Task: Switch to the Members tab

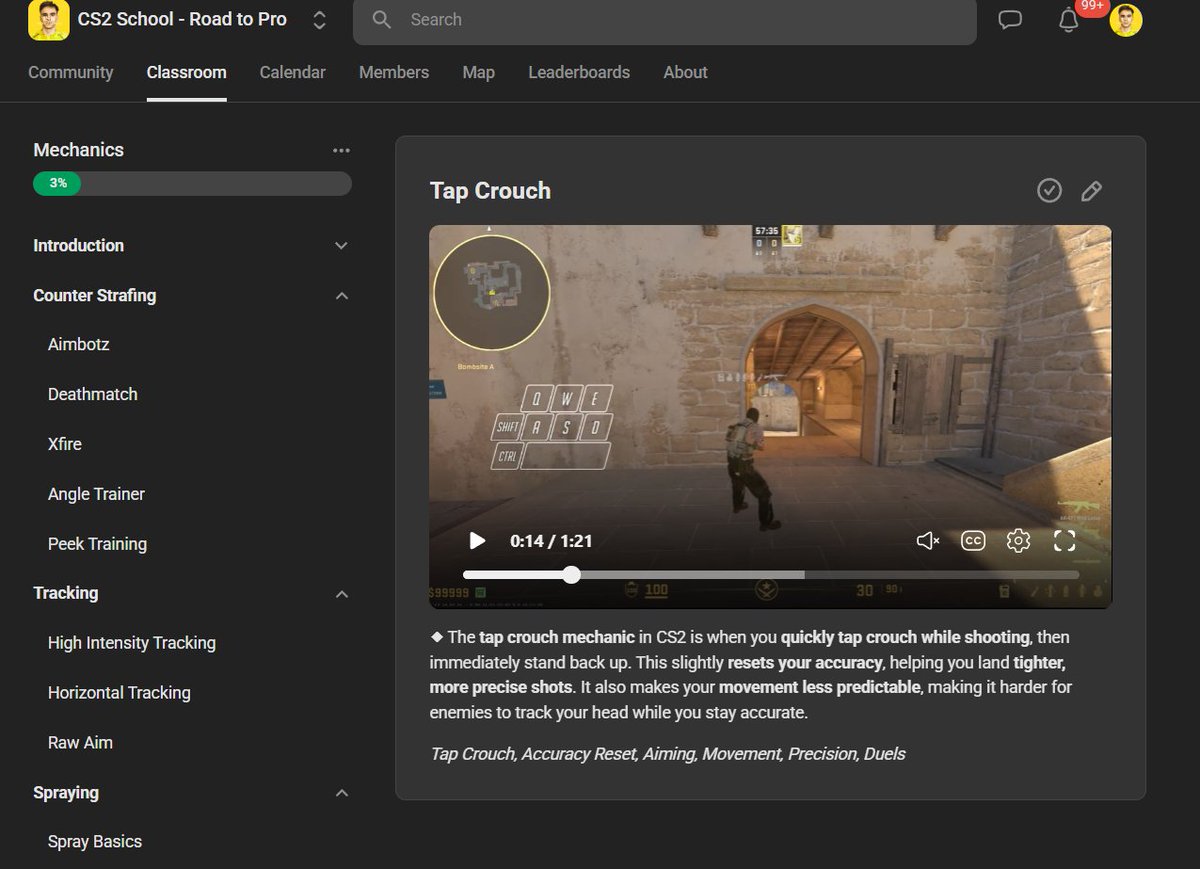Action: [394, 72]
